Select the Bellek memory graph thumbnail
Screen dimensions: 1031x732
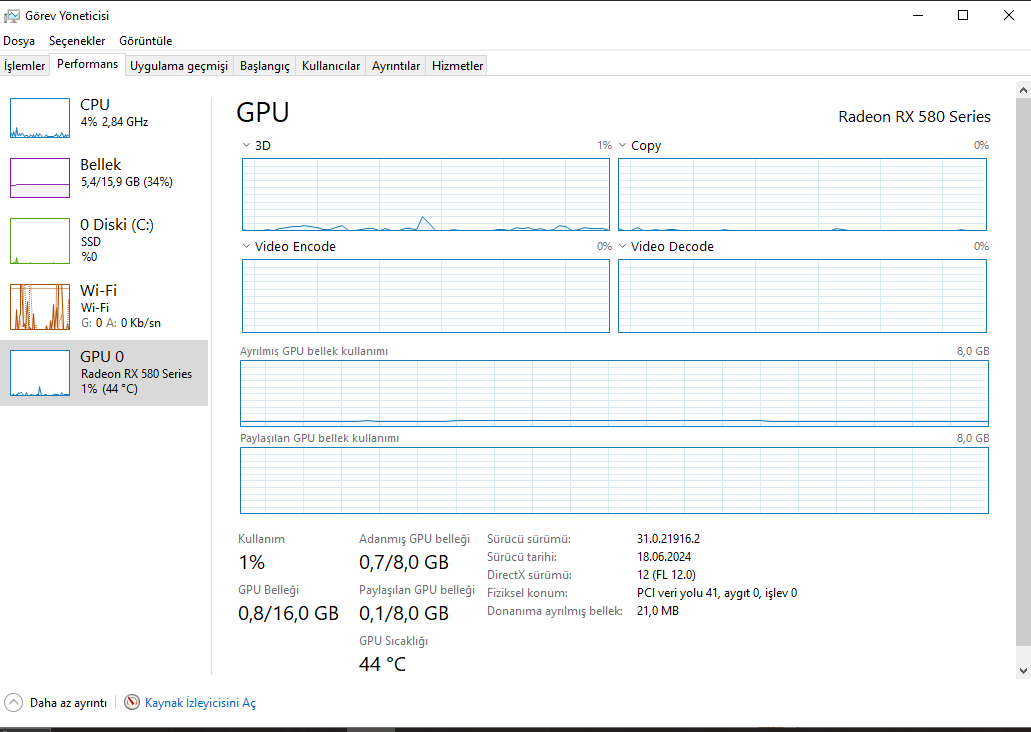coord(40,178)
